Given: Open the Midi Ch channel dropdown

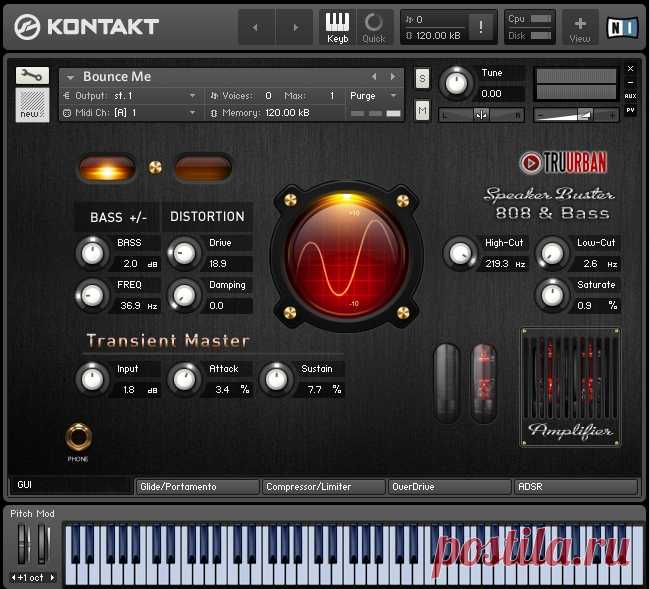Looking at the screenshot, I should (130, 113).
